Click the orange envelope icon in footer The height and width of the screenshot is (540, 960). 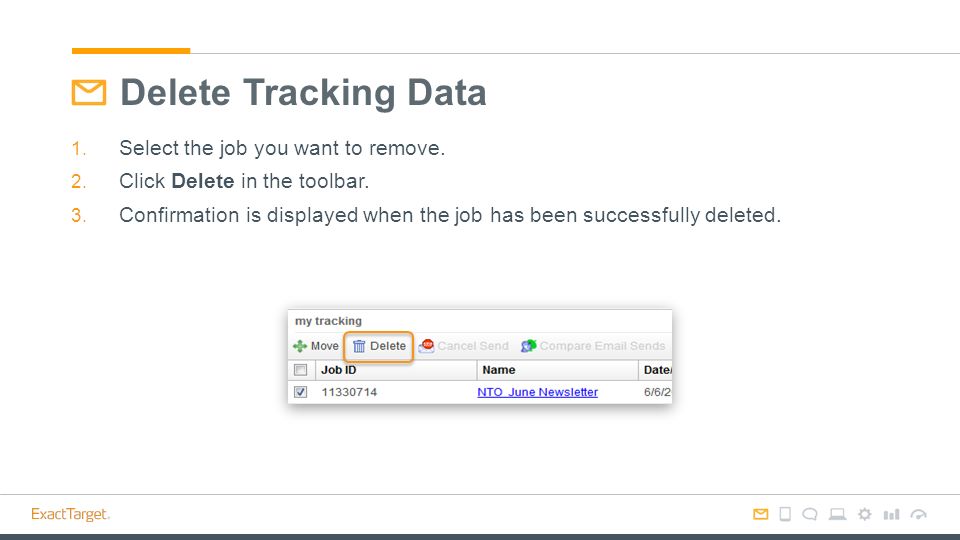coord(760,514)
